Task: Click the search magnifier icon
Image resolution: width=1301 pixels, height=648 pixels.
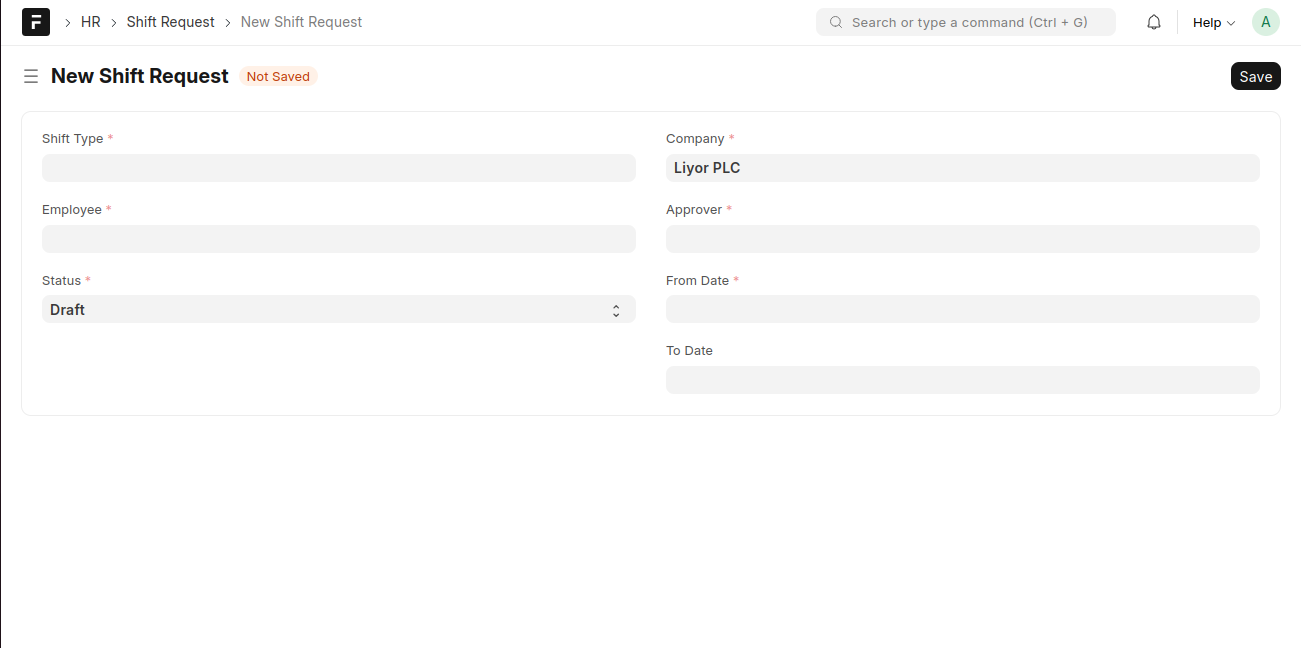Action: pyautogui.click(x=836, y=22)
